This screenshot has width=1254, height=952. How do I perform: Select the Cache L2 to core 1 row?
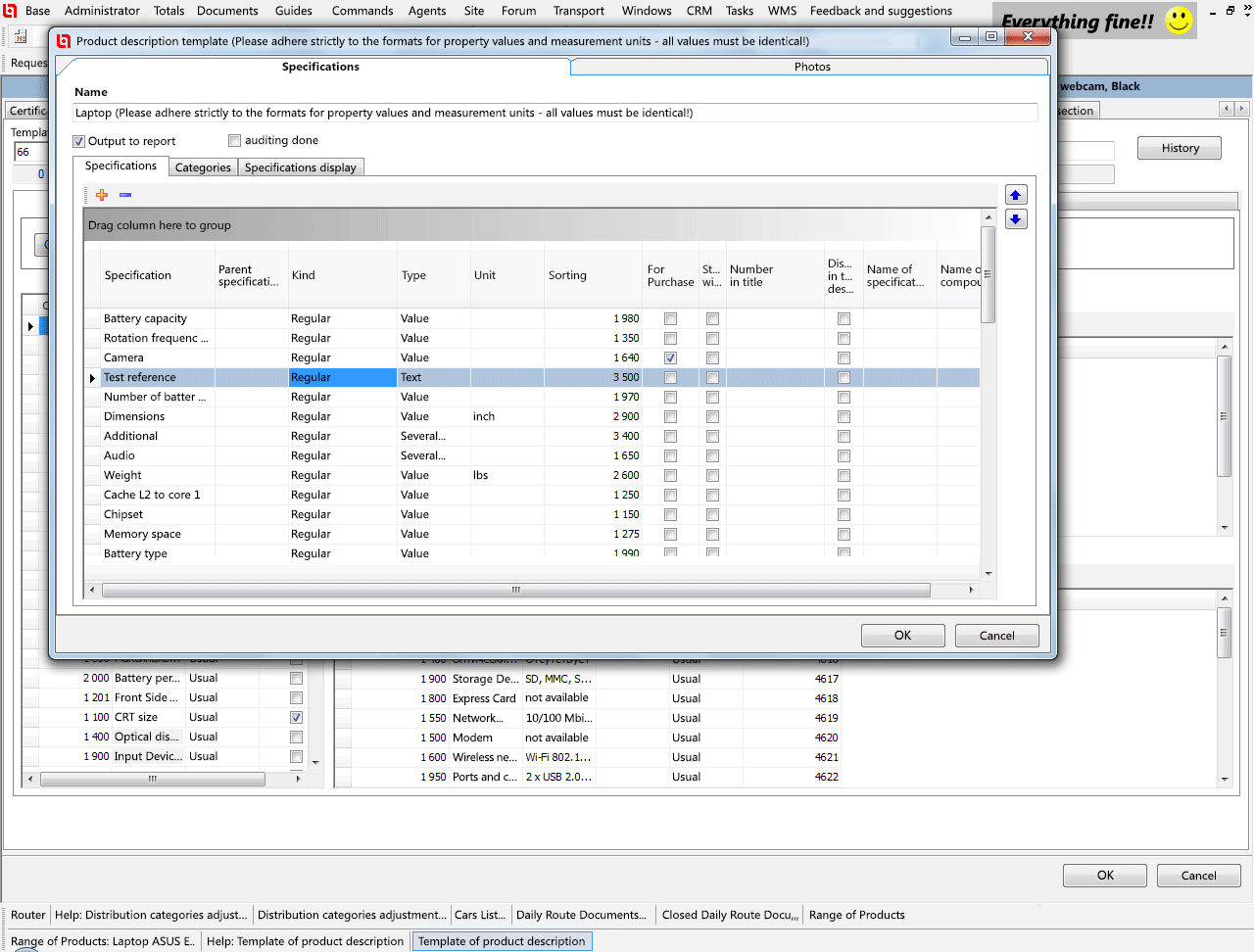pyautogui.click(x=532, y=495)
